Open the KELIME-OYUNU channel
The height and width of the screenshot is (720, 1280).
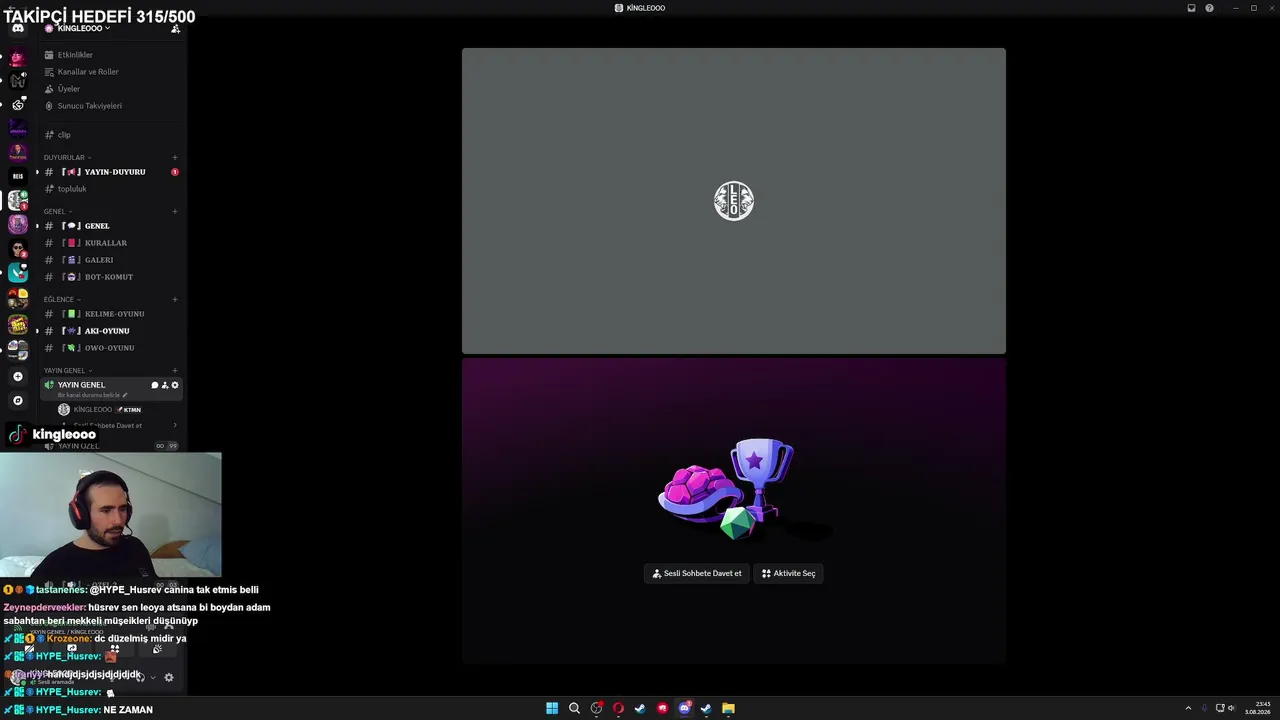[114, 314]
